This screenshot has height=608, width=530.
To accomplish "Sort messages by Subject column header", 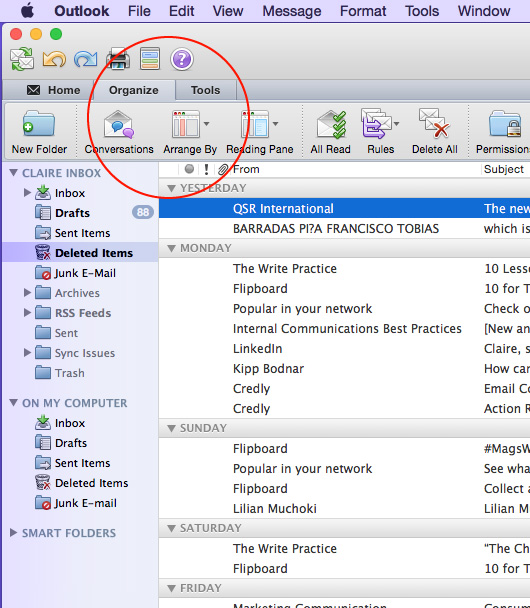I will click(x=506, y=169).
